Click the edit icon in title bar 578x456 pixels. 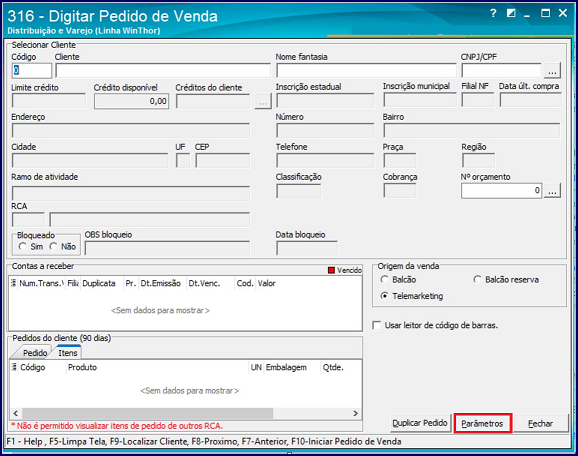click(x=511, y=13)
